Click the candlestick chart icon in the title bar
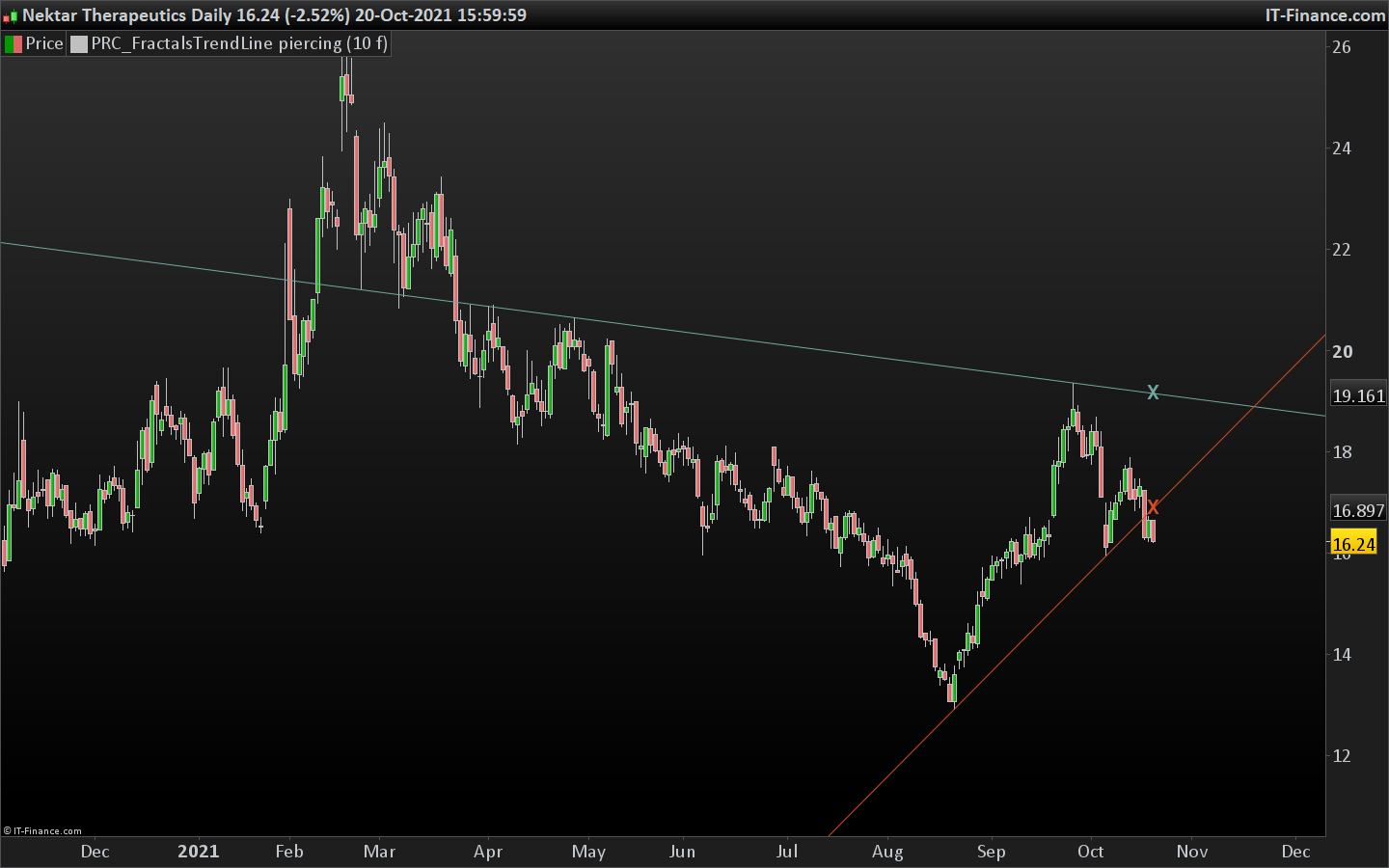 pos(10,16)
